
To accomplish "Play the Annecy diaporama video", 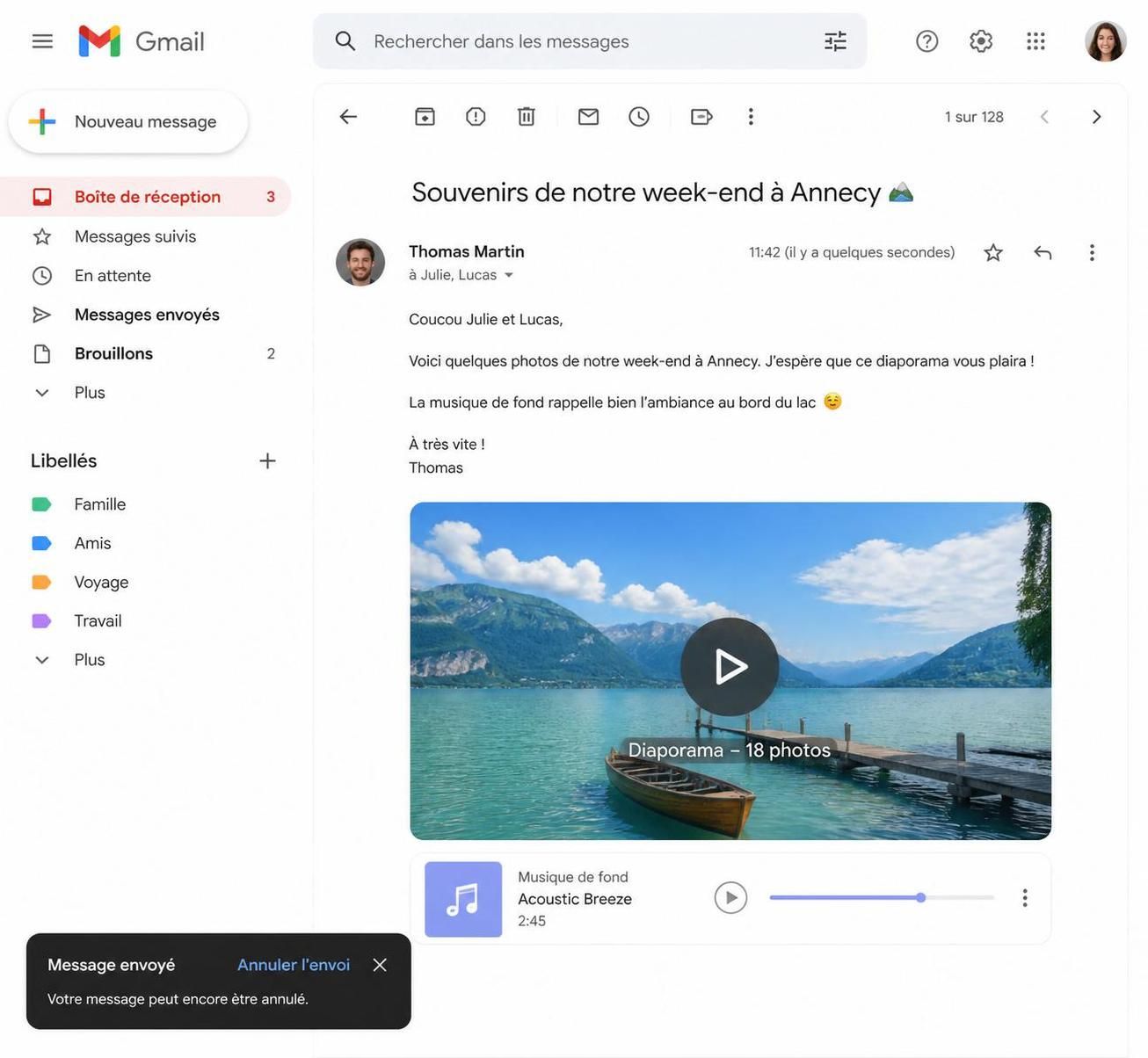I will tap(730, 667).
